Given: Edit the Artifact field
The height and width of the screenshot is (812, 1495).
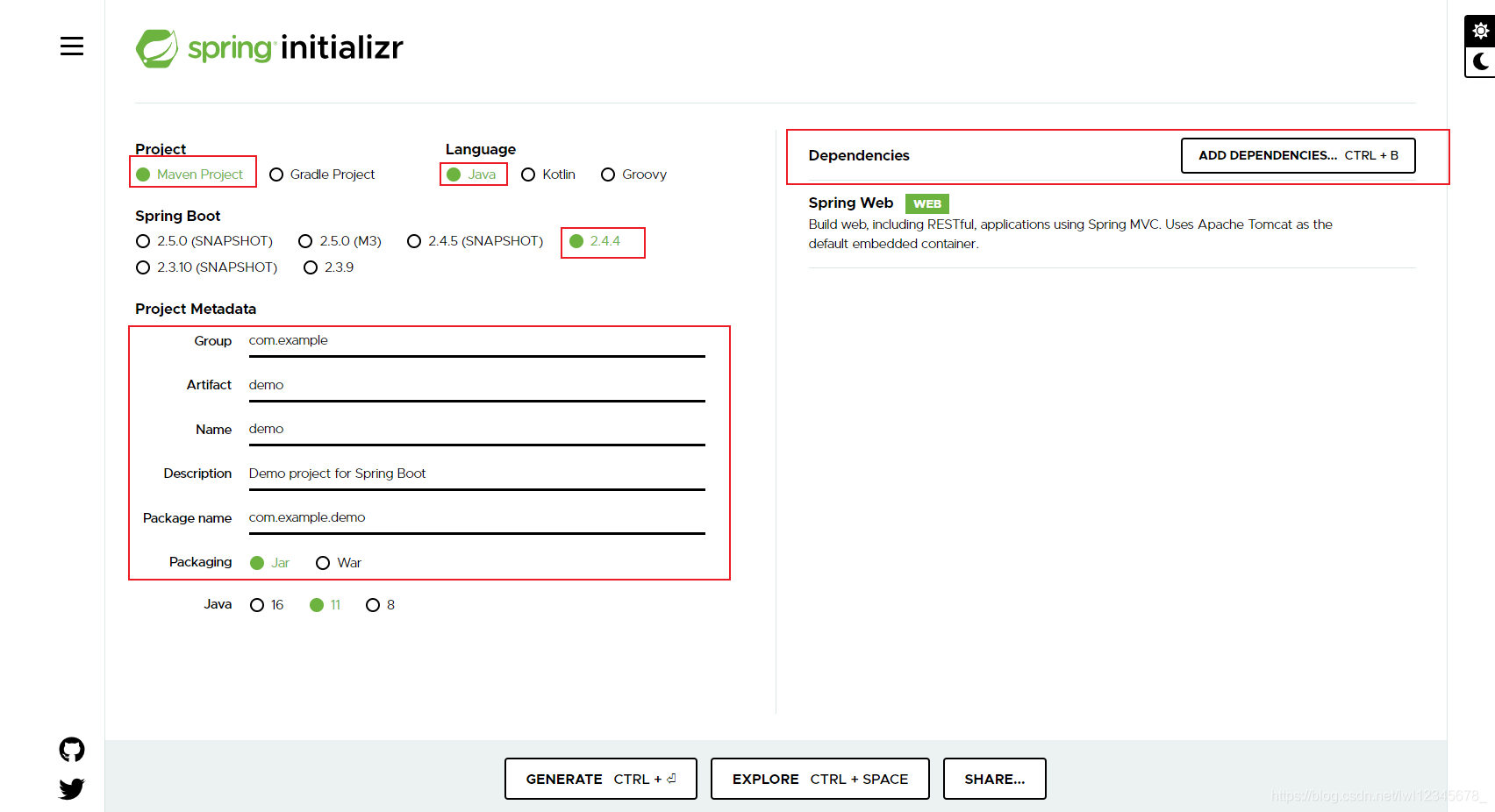Looking at the screenshot, I should coord(477,386).
